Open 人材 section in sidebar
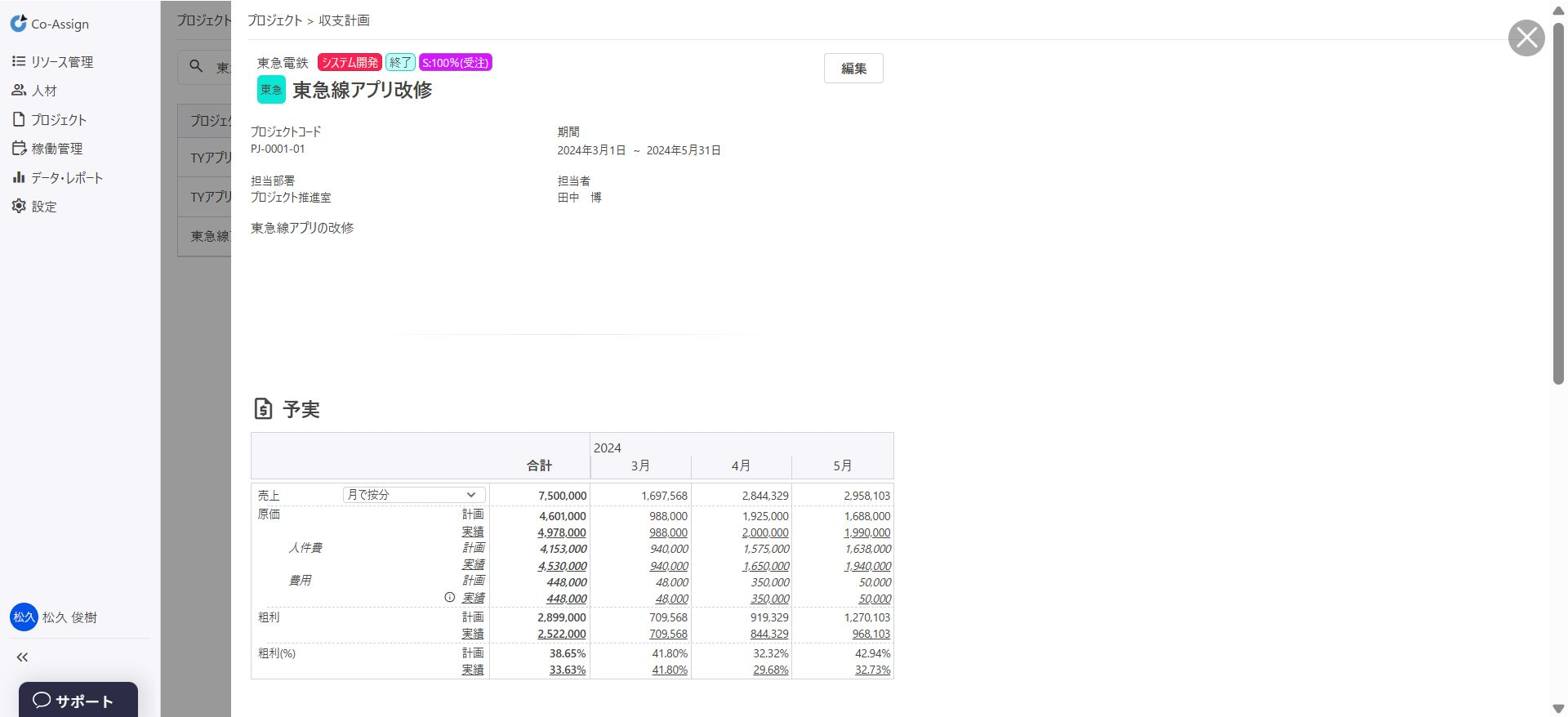1568x717 pixels. [x=35, y=91]
